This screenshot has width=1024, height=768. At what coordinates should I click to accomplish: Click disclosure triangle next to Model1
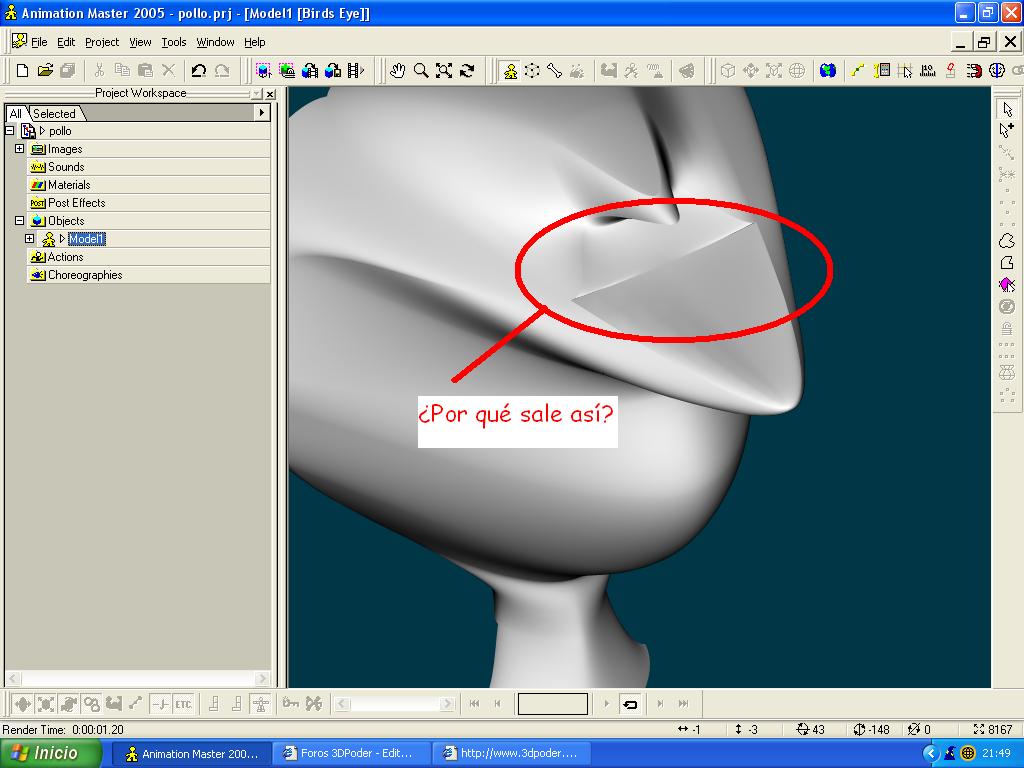pos(63,239)
